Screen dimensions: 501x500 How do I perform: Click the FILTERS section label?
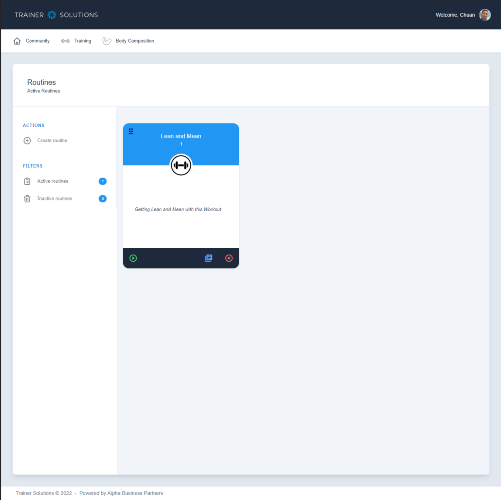[x=33, y=166]
